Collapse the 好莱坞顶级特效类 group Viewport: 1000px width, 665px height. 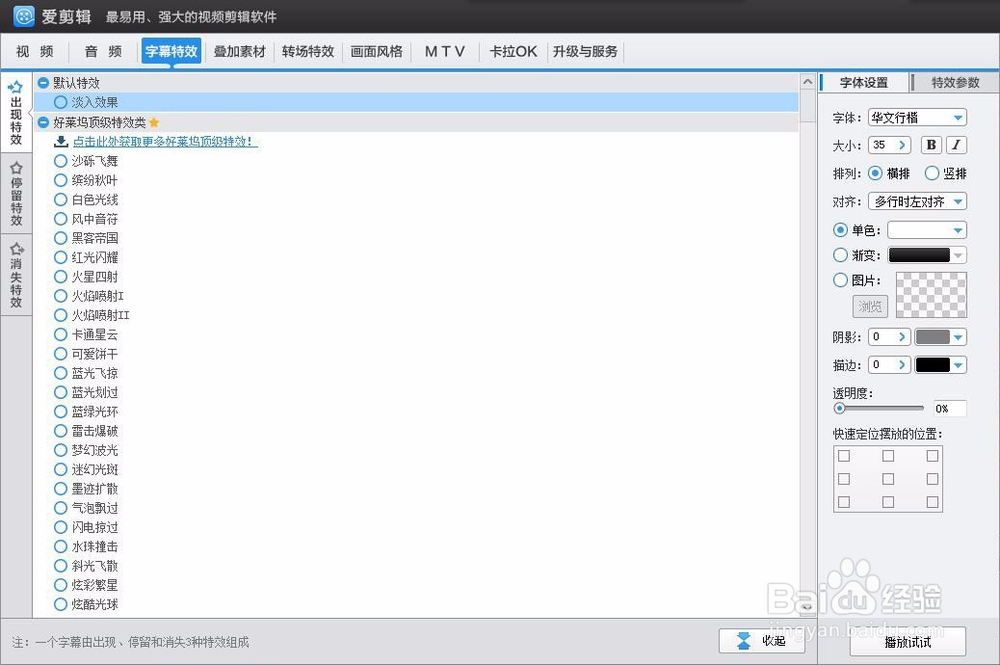(43, 122)
